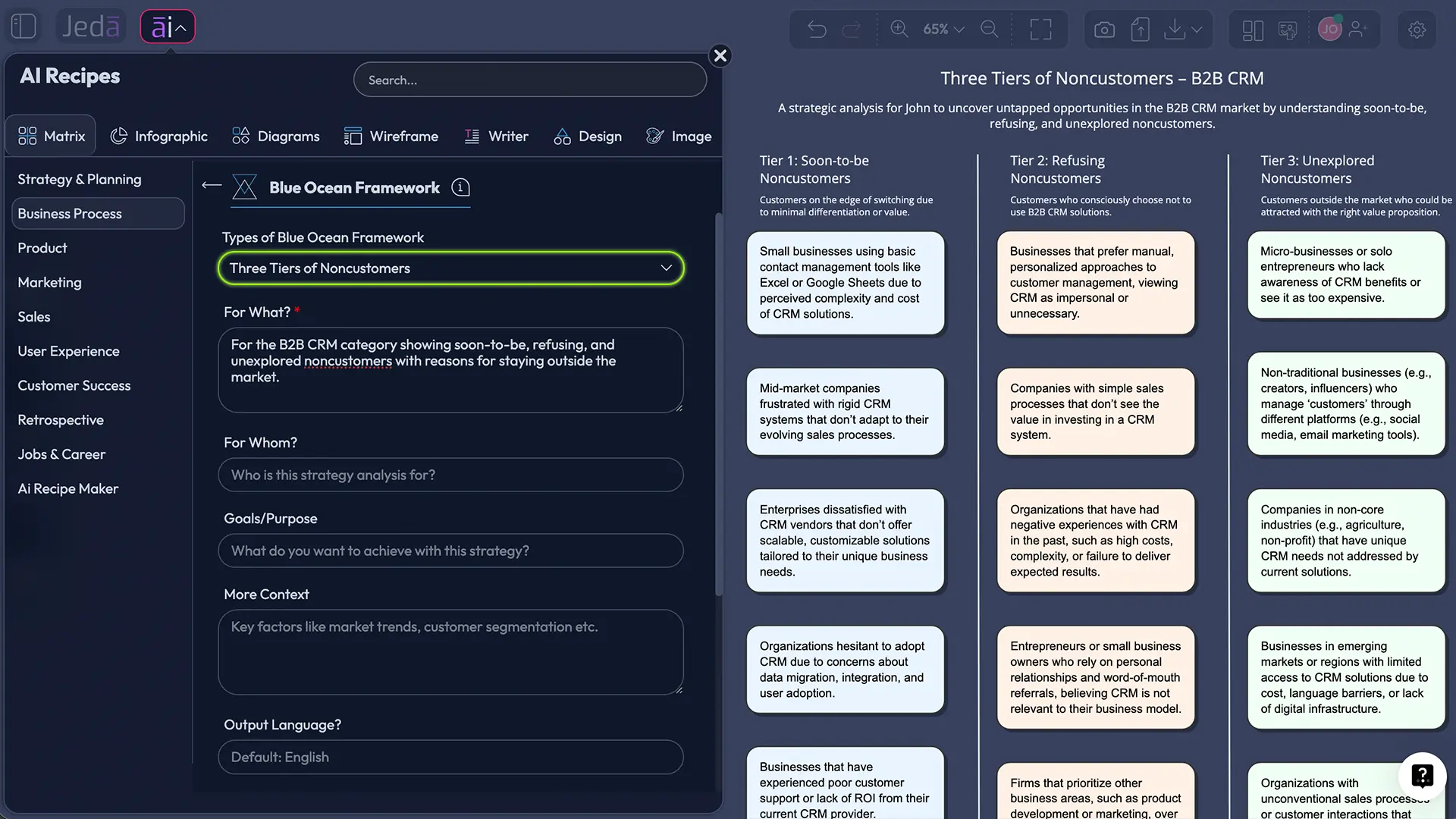Click the More Context text area

450,652
